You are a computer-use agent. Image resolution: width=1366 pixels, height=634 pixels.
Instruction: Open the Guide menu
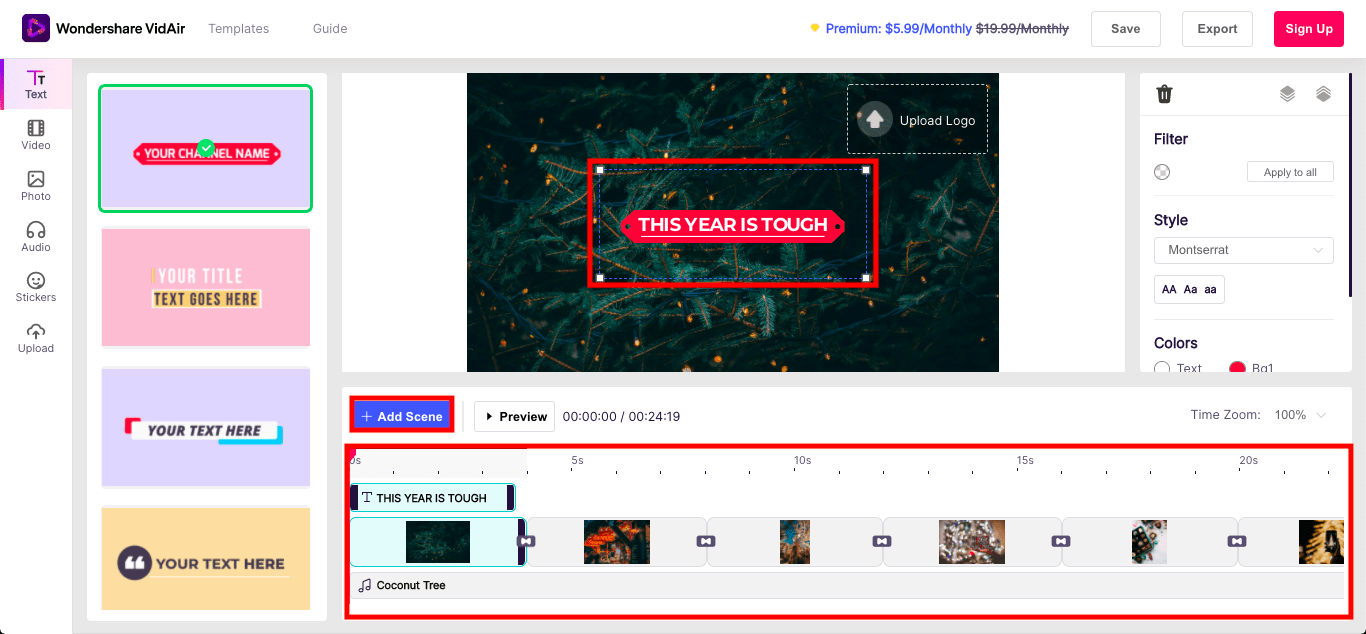330,29
